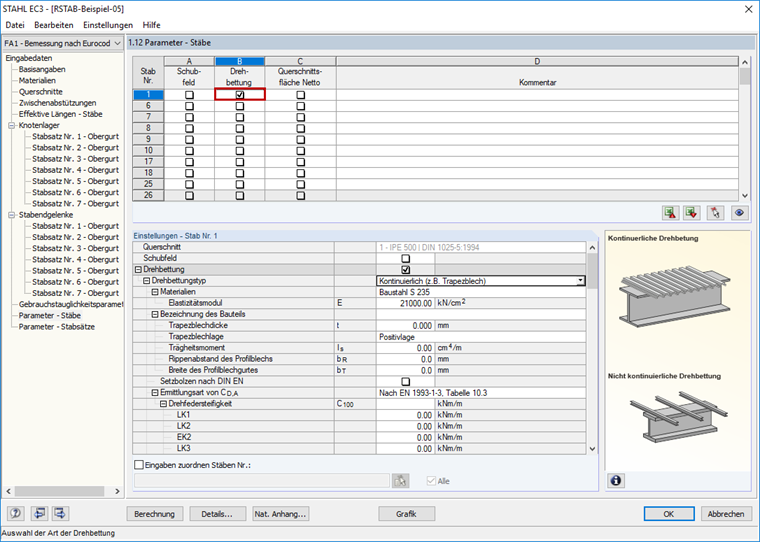Open the Hilfe menu
The image size is (760, 542).
(152, 25)
